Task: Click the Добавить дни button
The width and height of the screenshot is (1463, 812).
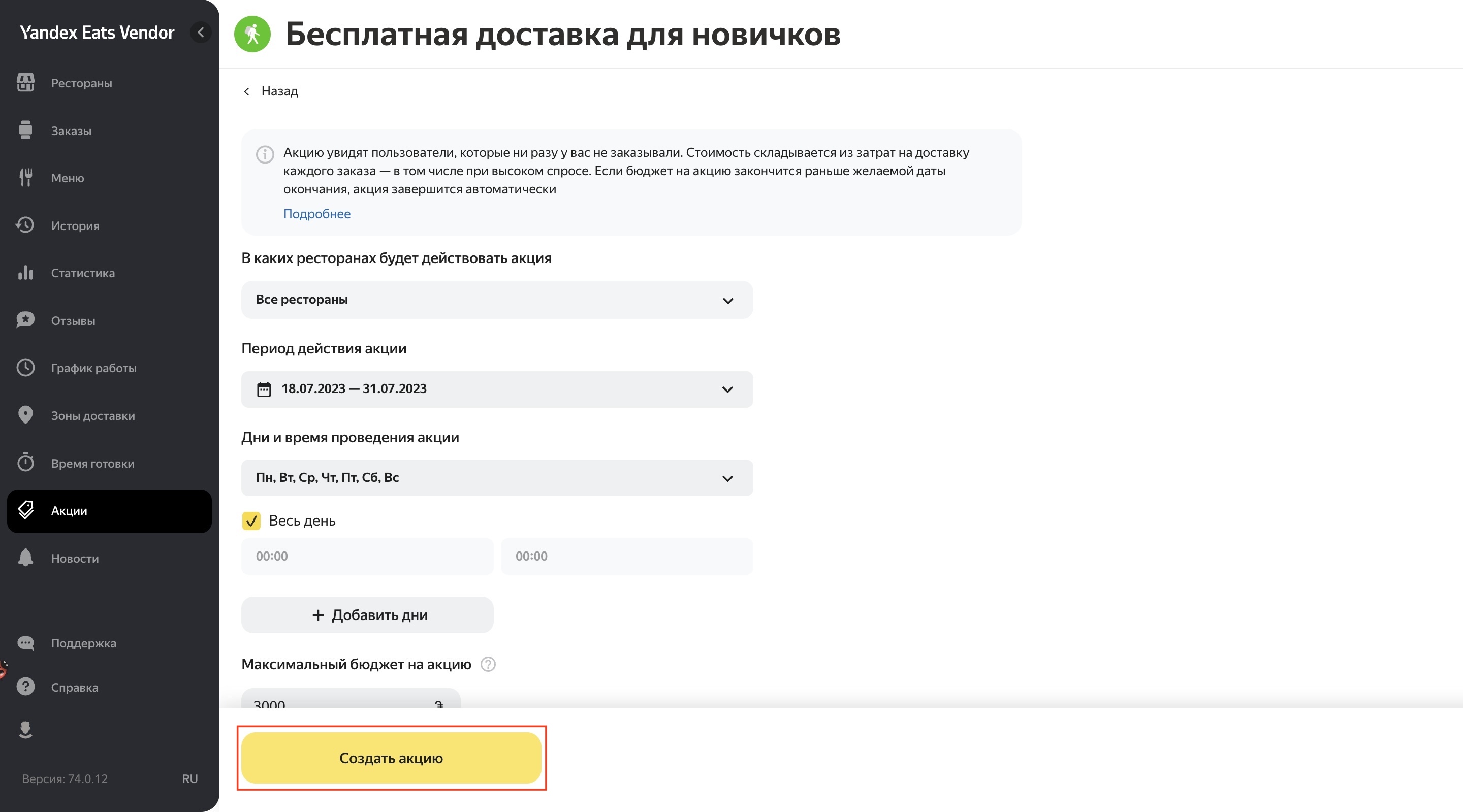Action: pos(367,615)
